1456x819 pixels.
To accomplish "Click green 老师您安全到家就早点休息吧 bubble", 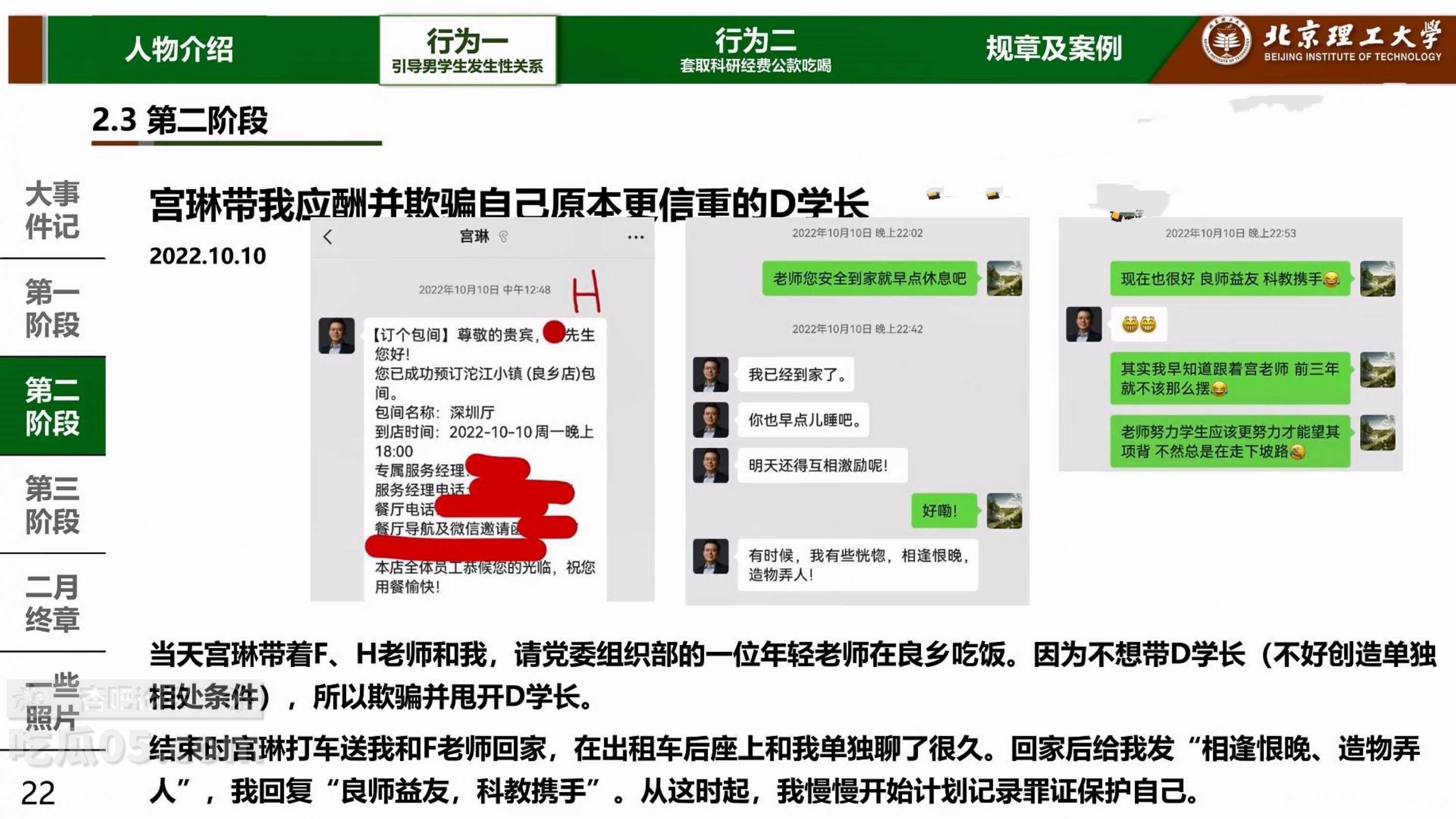I will coord(869,278).
